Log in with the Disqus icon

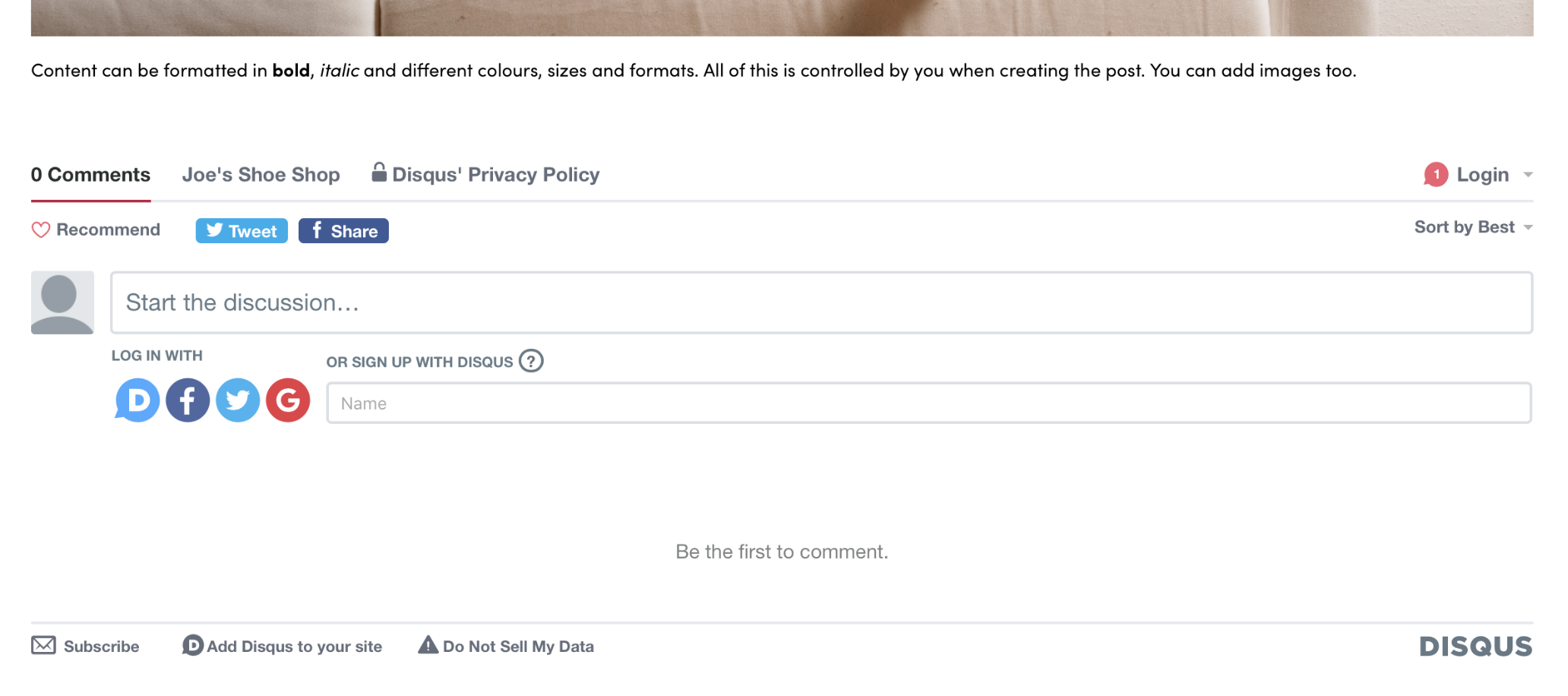(x=138, y=400)
